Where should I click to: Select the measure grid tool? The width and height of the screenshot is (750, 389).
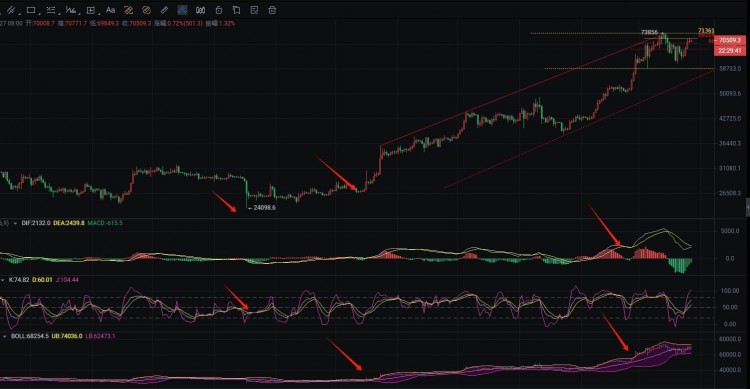pyautogui.click(x=90, y=10)
